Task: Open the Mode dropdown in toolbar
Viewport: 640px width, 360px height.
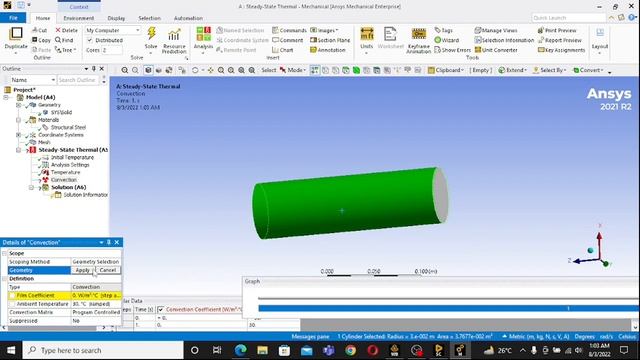Action: coord(293,70)
